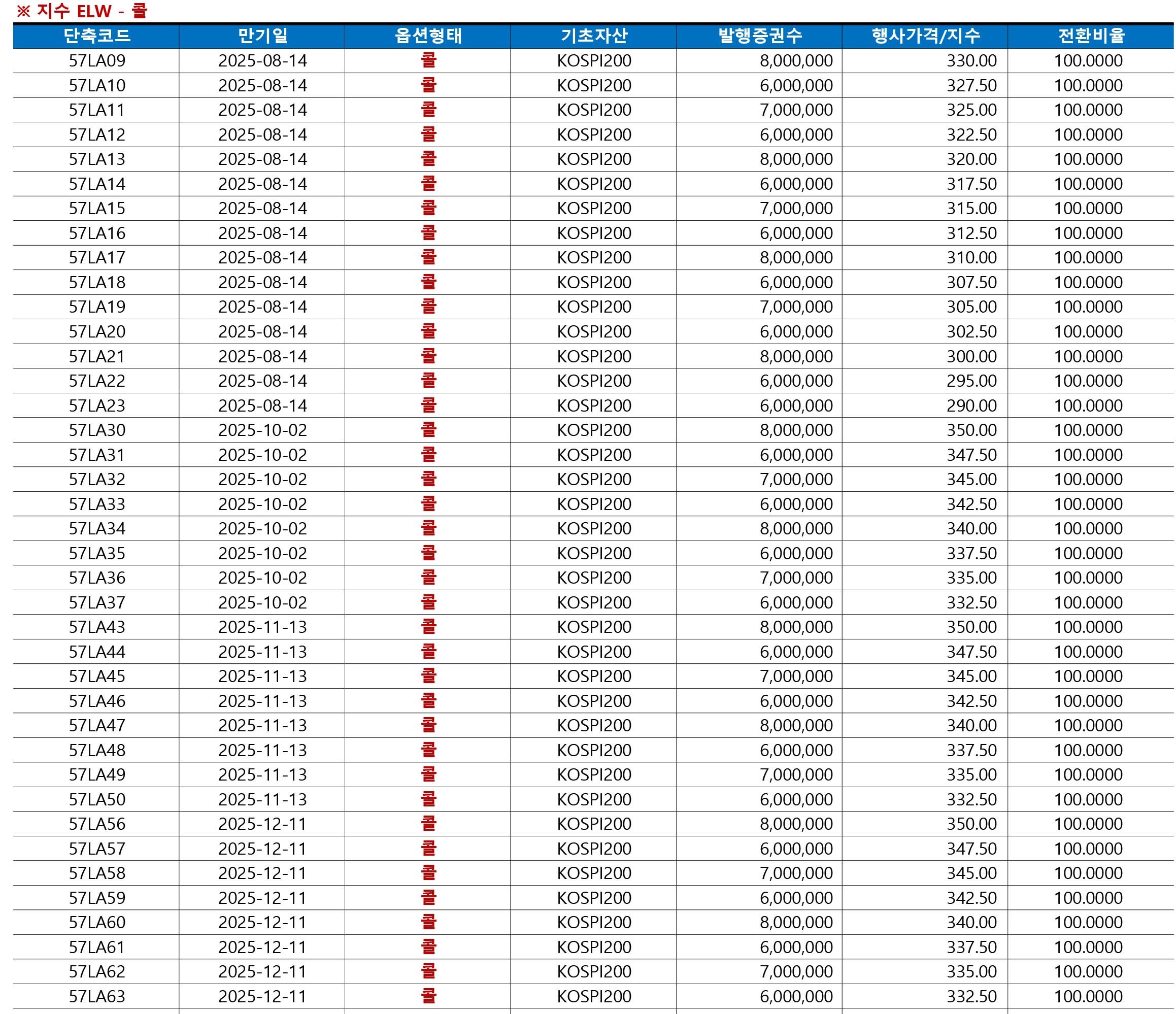Click strike price 327.50 in row 57LA10
The width and height of the screenshot is (1176, 1014).
971,86
